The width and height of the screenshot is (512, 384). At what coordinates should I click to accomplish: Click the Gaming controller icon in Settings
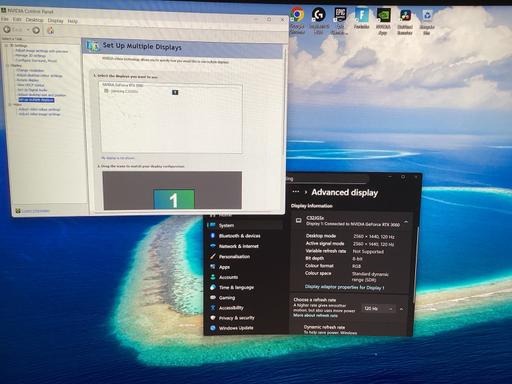pos(213,298)
